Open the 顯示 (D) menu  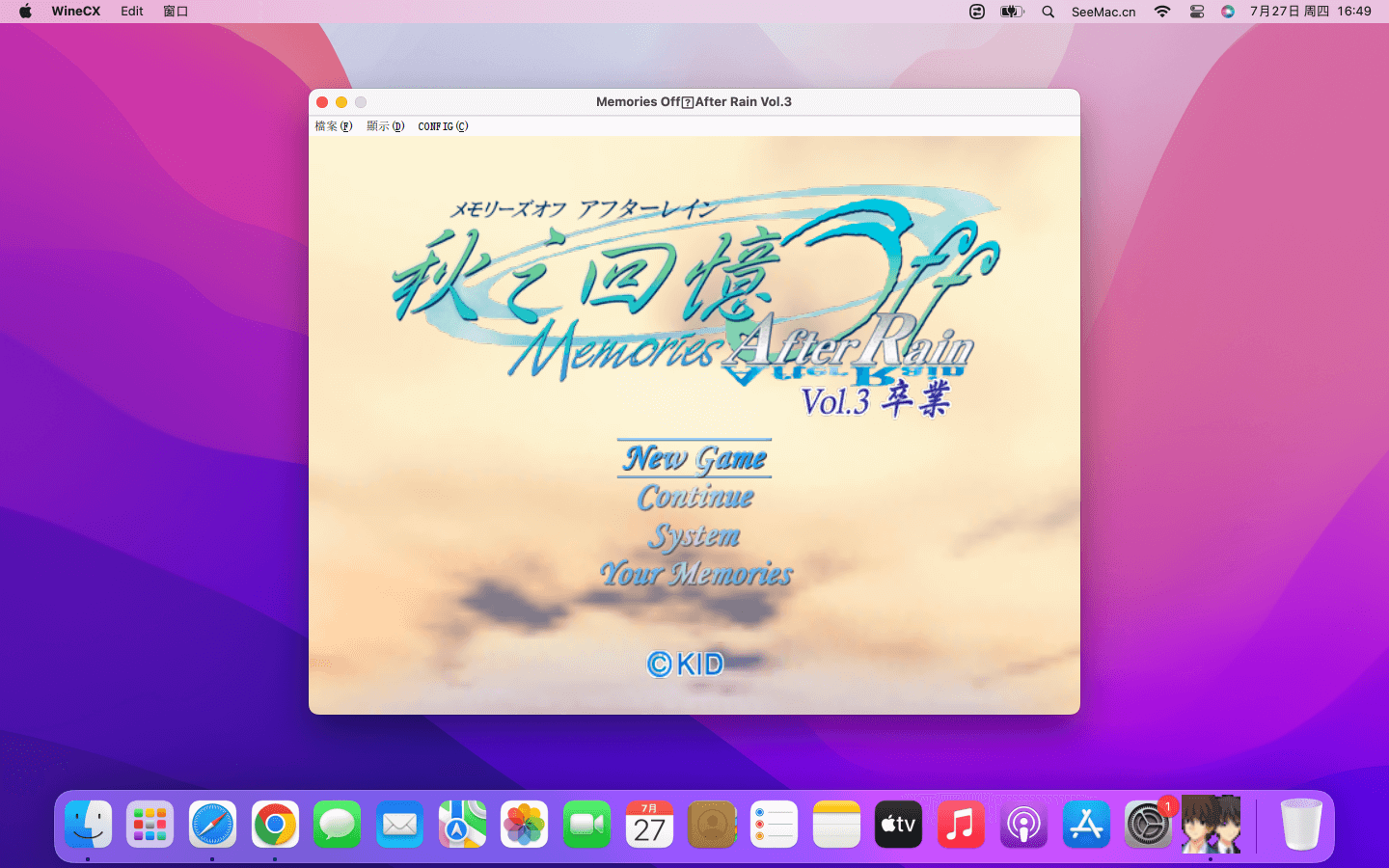(x=385, y=126)
